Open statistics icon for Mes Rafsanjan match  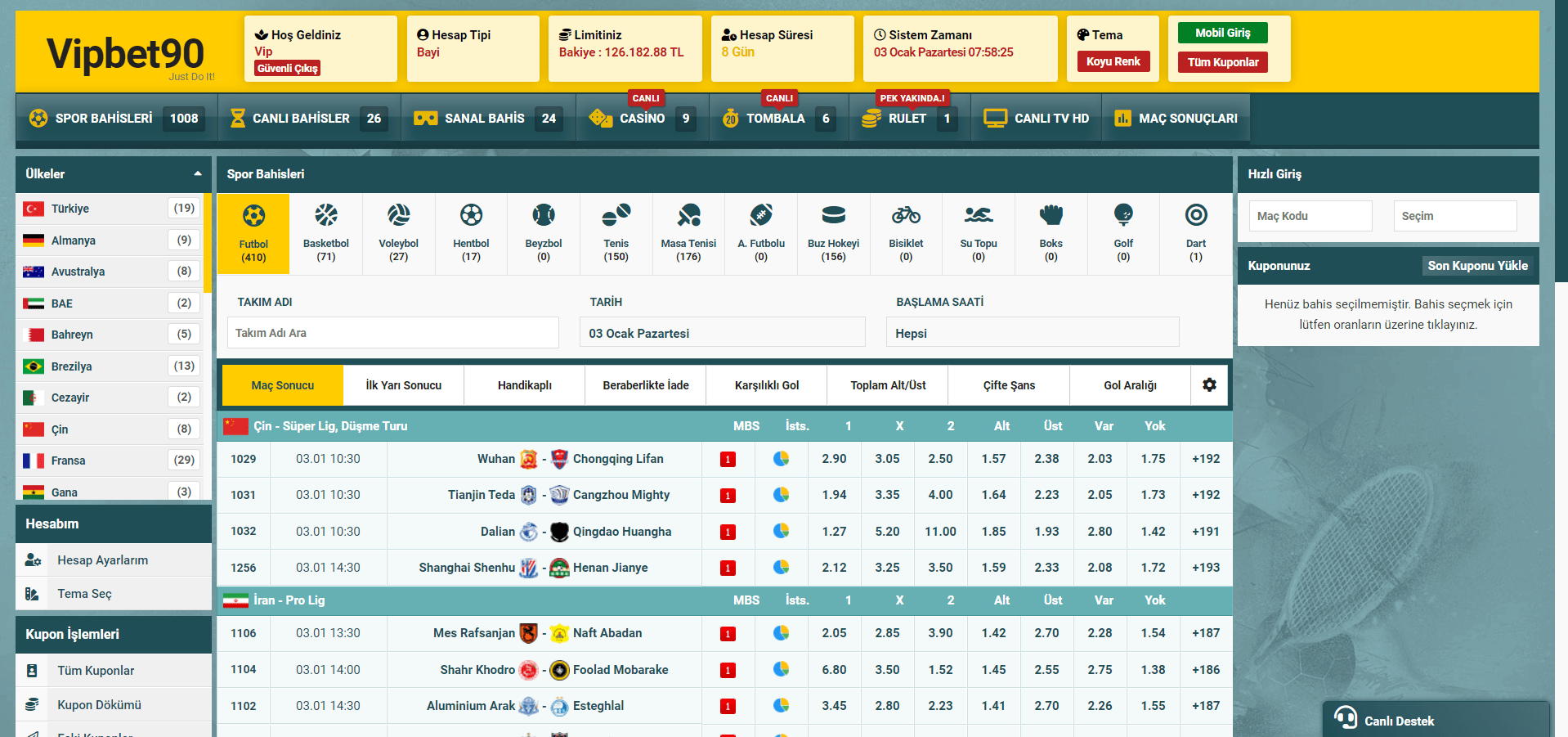point(782,633)
